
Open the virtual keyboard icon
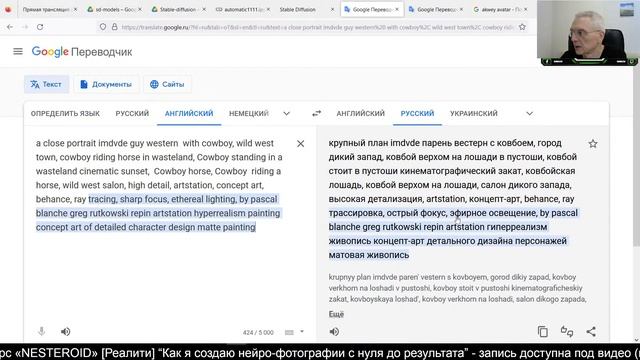289,332
